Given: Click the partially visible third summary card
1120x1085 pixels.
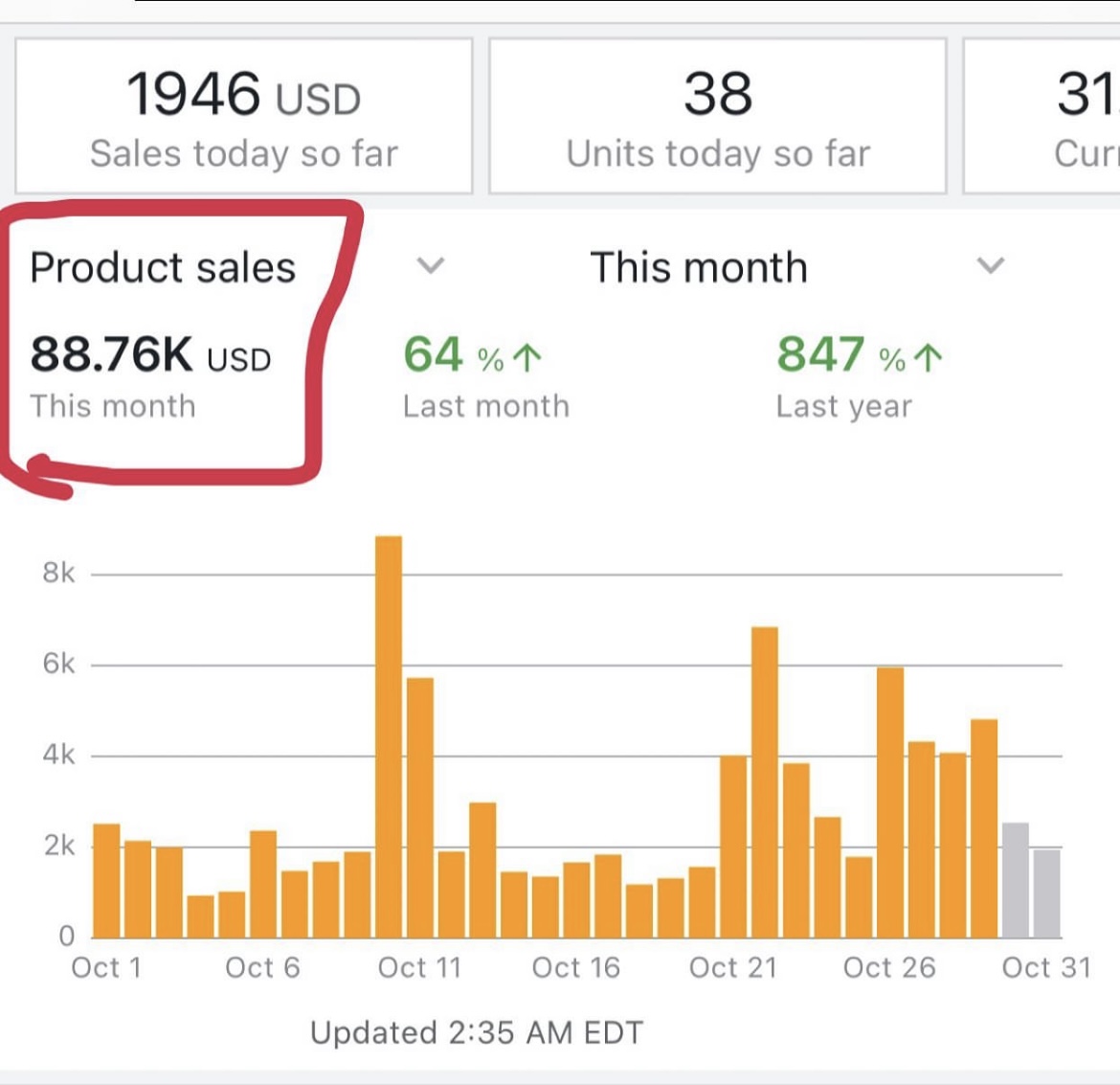Looking at the screenshot, I should [x=1043, y=116].
